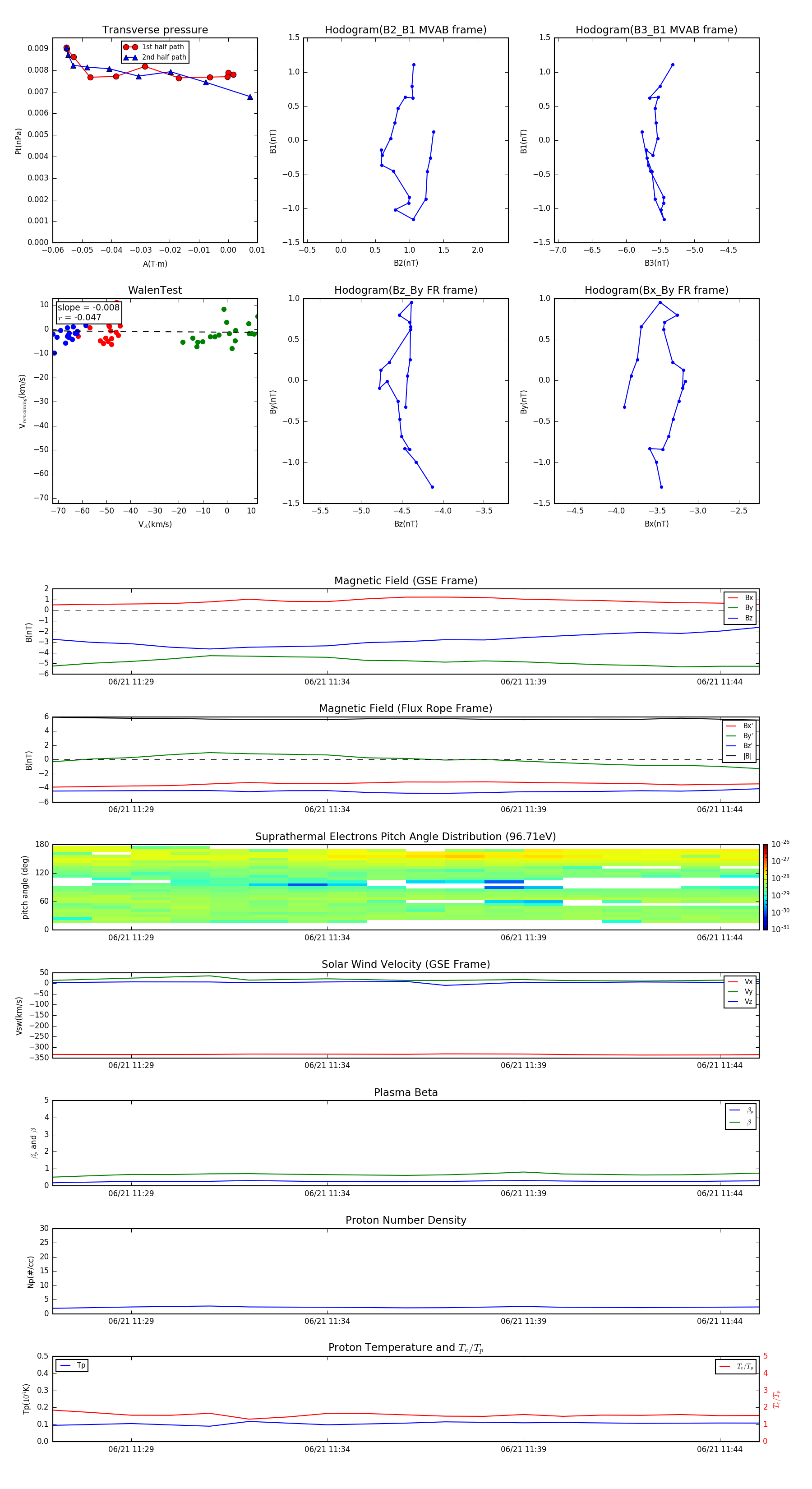The width and height of the screenshot is (812, 1489).
Task: Click the 'Hodogram(B2_B1 MVAB frame)' title
Action: (406, 30)
